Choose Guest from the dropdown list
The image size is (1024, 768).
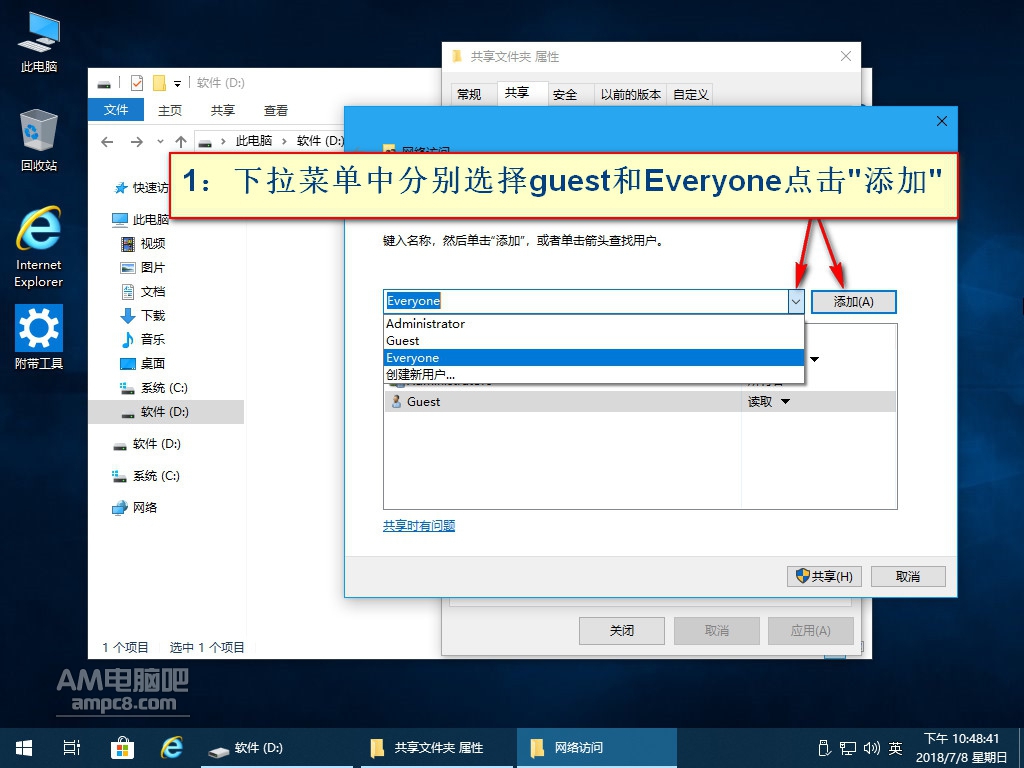click(x=593, y=341)
